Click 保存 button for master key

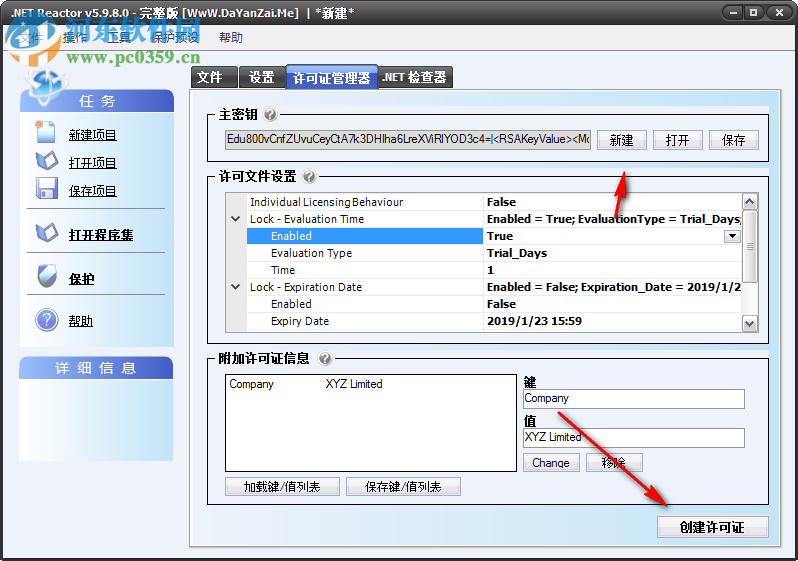pos(733,140)
